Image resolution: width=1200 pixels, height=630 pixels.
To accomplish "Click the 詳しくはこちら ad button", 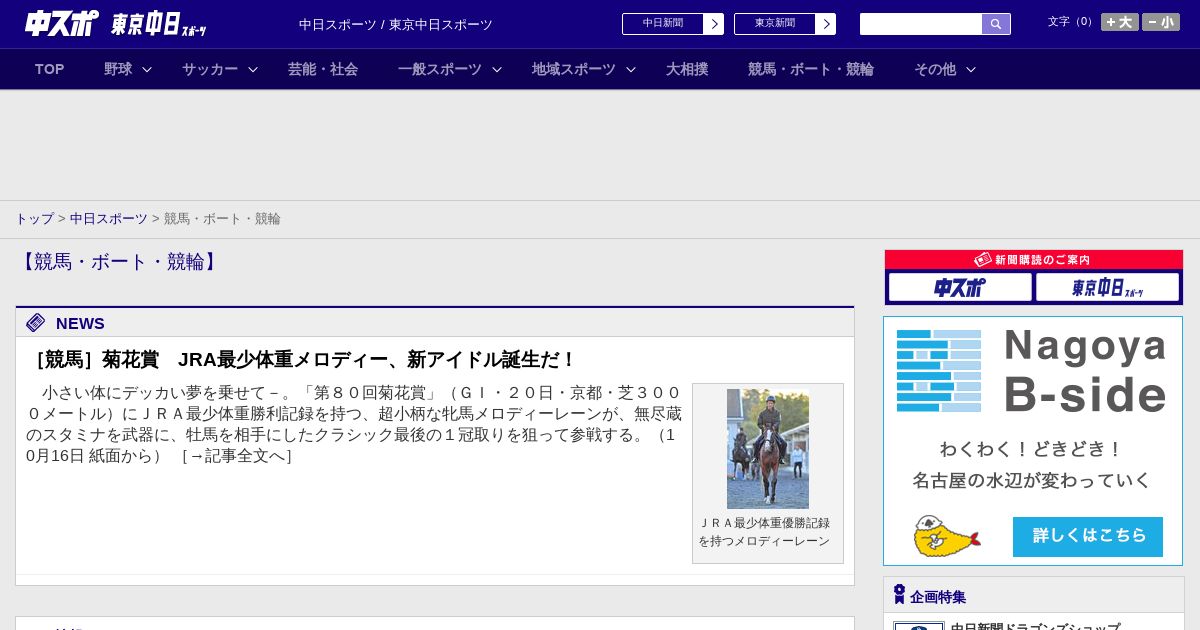I will [1088, 537].
